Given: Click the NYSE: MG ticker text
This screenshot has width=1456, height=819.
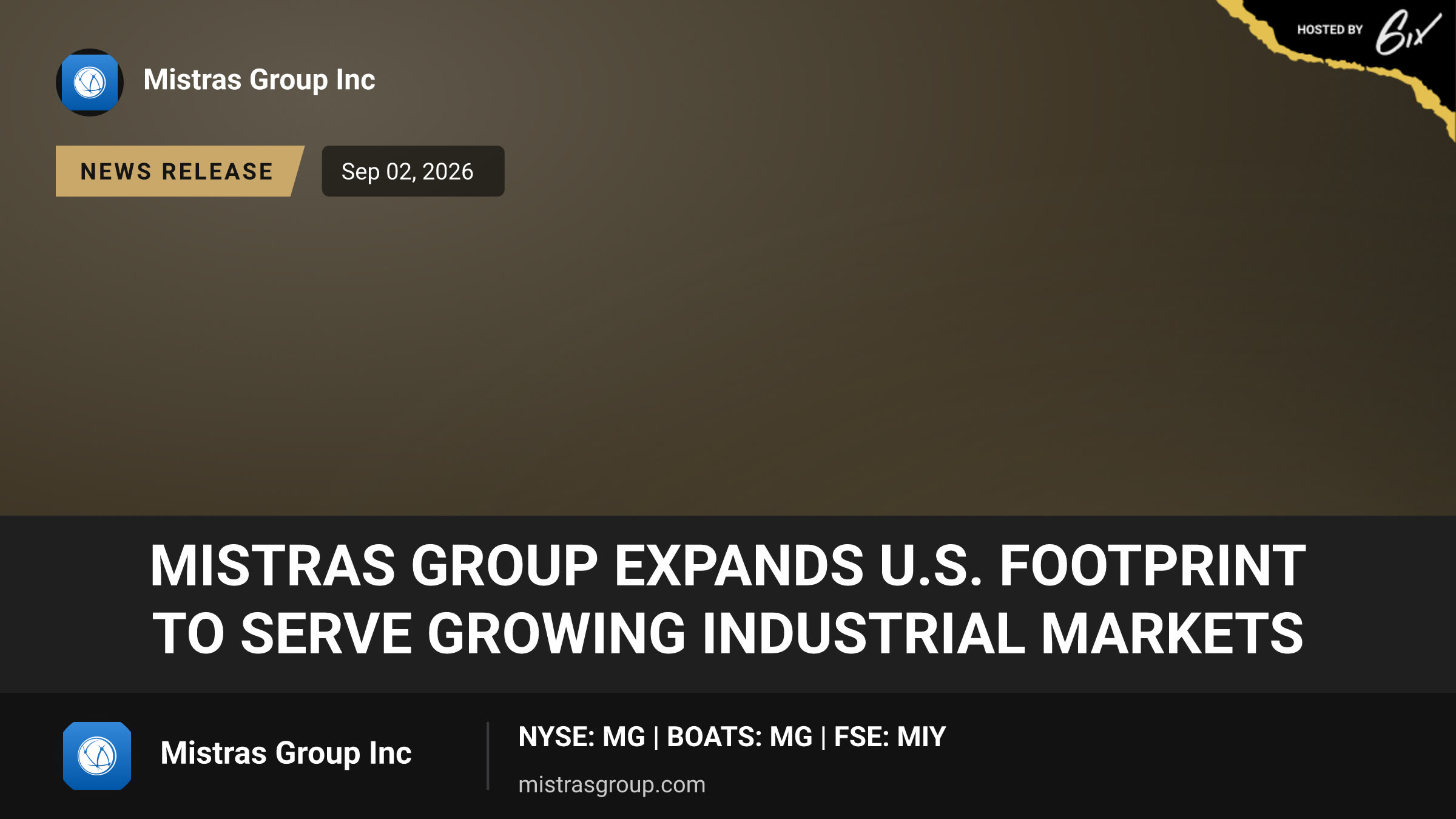Looking at the screenshot, I should click(x=581, y=737).
